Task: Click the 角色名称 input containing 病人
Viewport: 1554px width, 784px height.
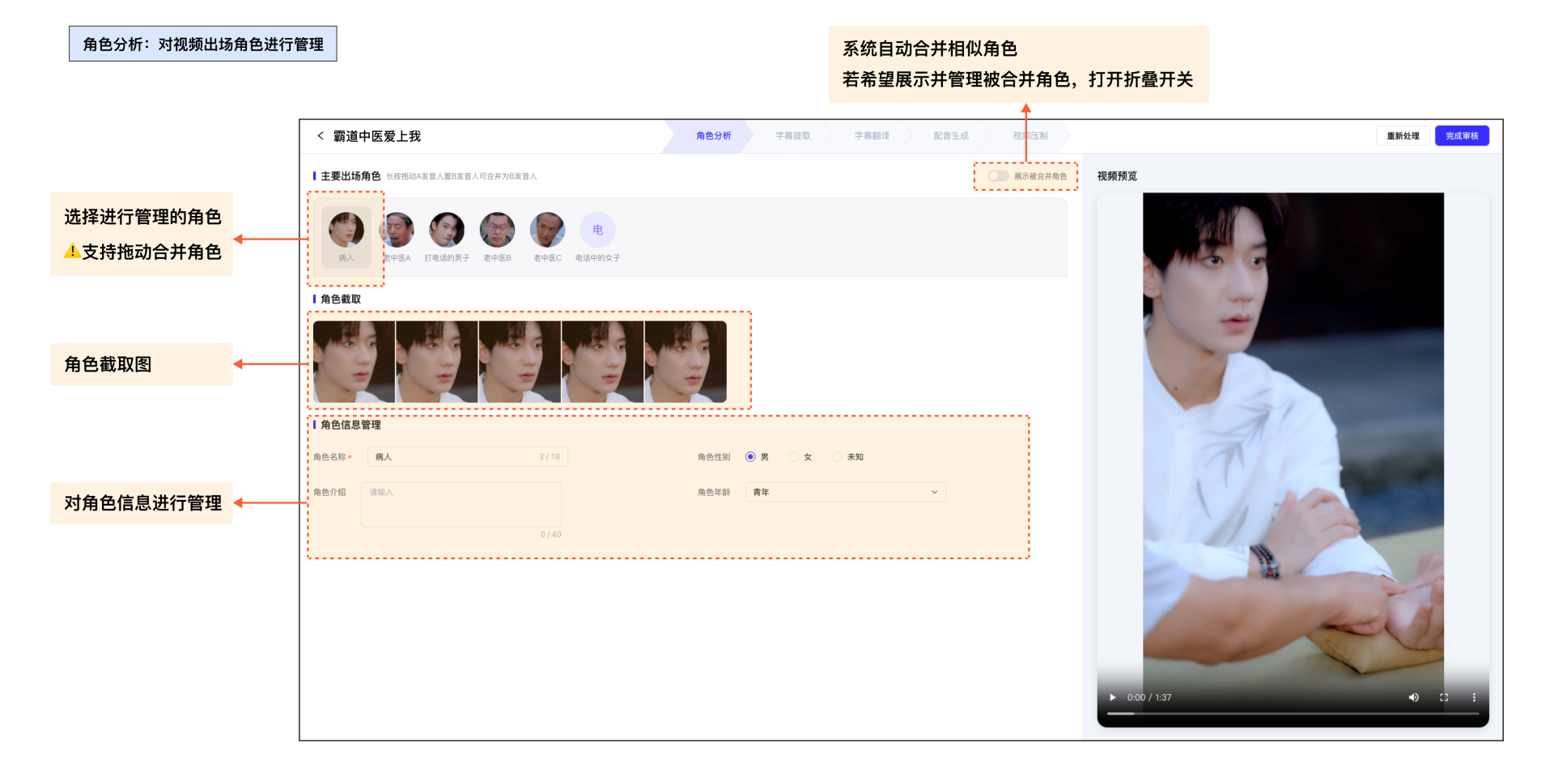Action: pos(468,457)
